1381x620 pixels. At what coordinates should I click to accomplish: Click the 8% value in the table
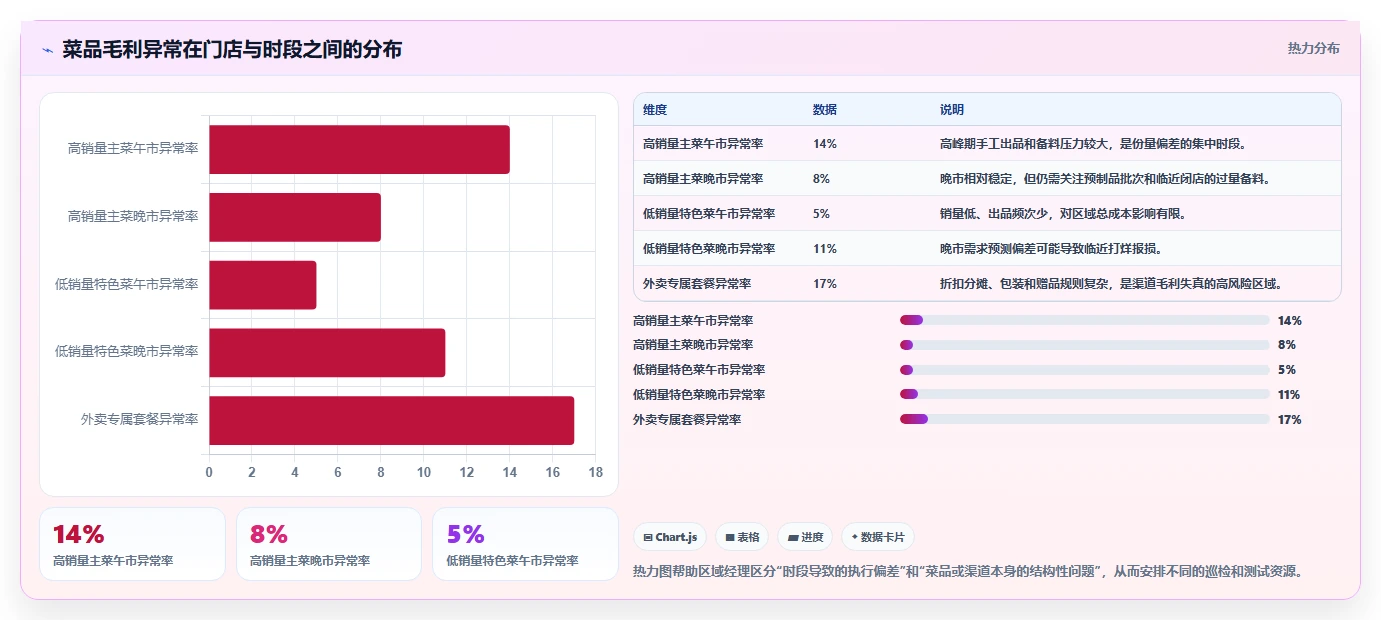(x=821, y=178)
